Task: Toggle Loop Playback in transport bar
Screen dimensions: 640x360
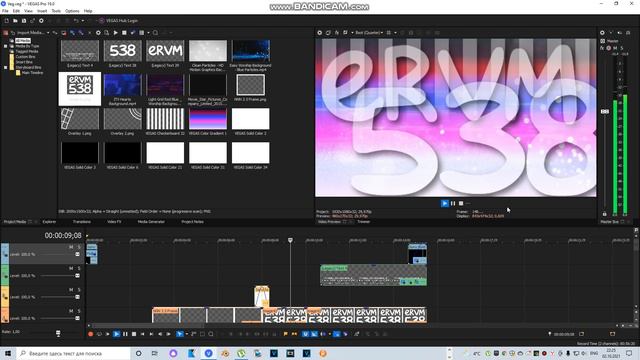Action: [99, 334]
